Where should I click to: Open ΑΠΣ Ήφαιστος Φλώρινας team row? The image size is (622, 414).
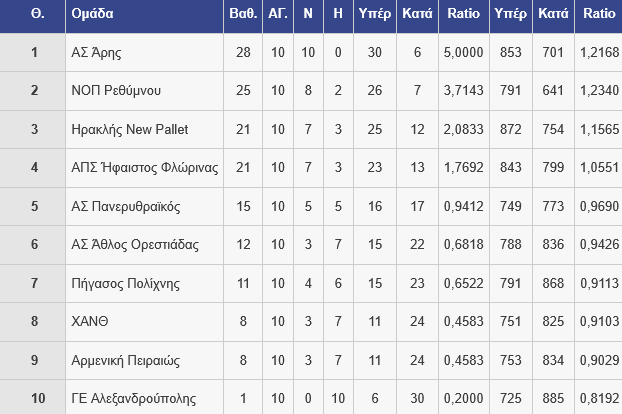pos(145,168)
